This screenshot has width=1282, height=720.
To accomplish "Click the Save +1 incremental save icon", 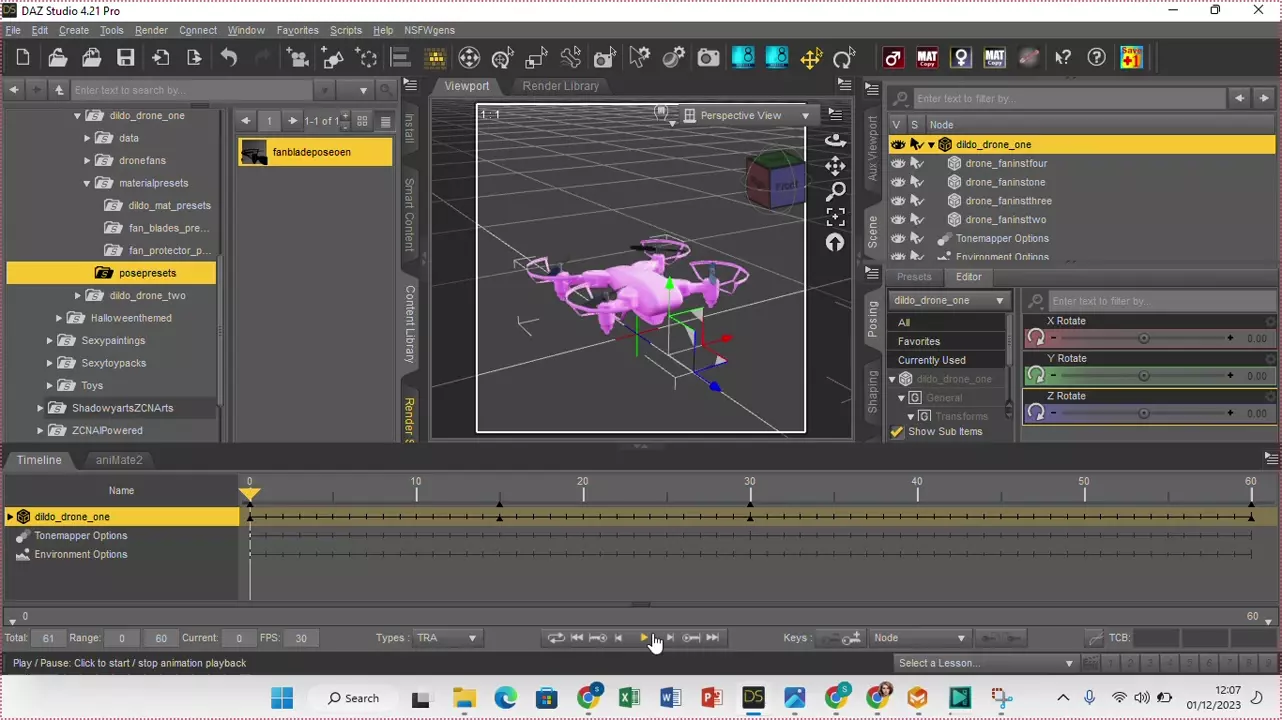I will [x=1131, y=58].
